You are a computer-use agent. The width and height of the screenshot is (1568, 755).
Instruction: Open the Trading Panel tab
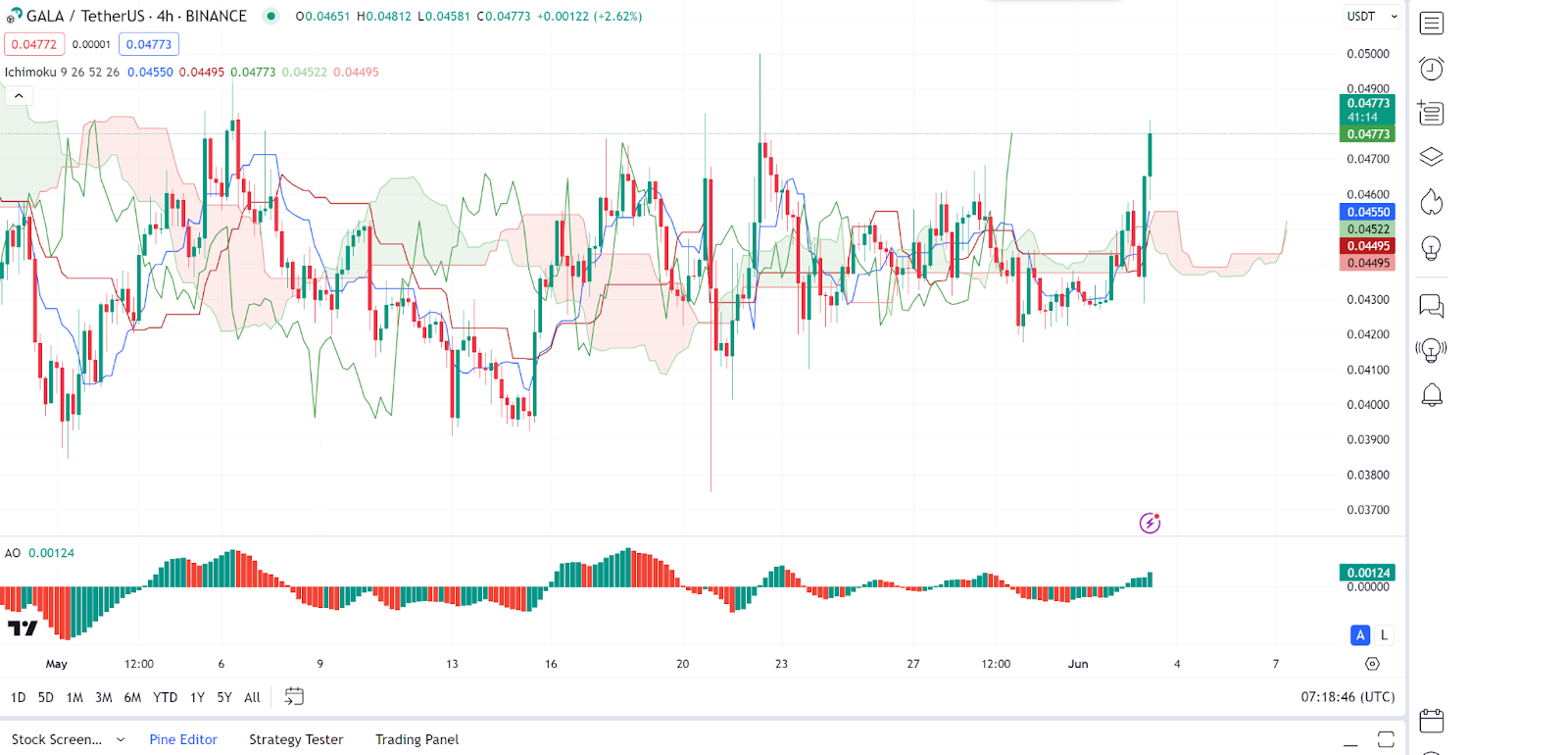tap(416, 739)
